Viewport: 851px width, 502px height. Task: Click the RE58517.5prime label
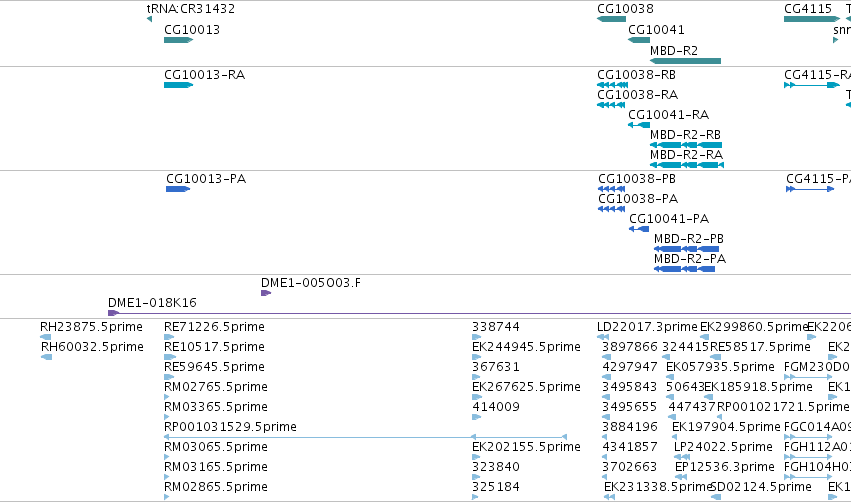pyautogui.click(x=760, y=347)
